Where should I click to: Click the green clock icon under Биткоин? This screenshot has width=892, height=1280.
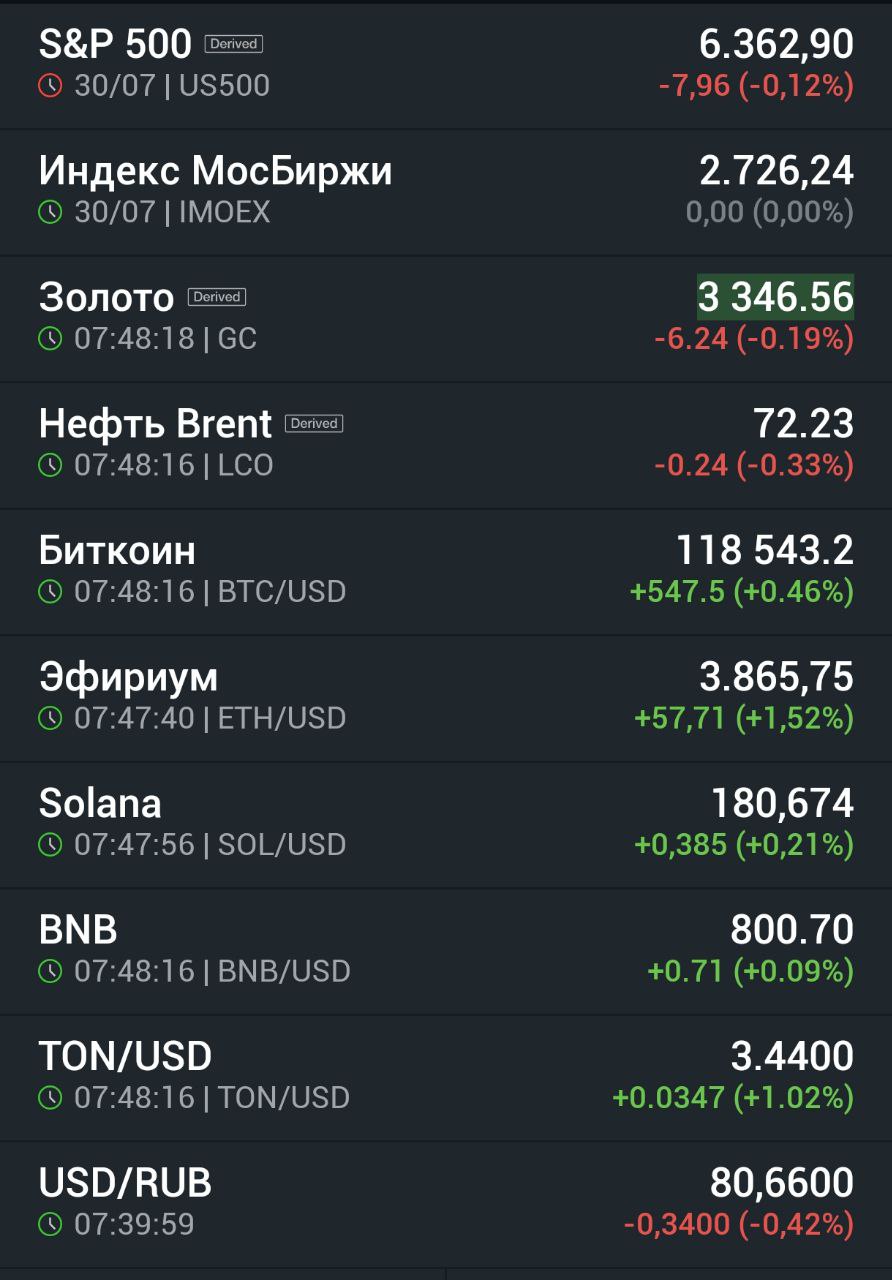coord(50,592)
